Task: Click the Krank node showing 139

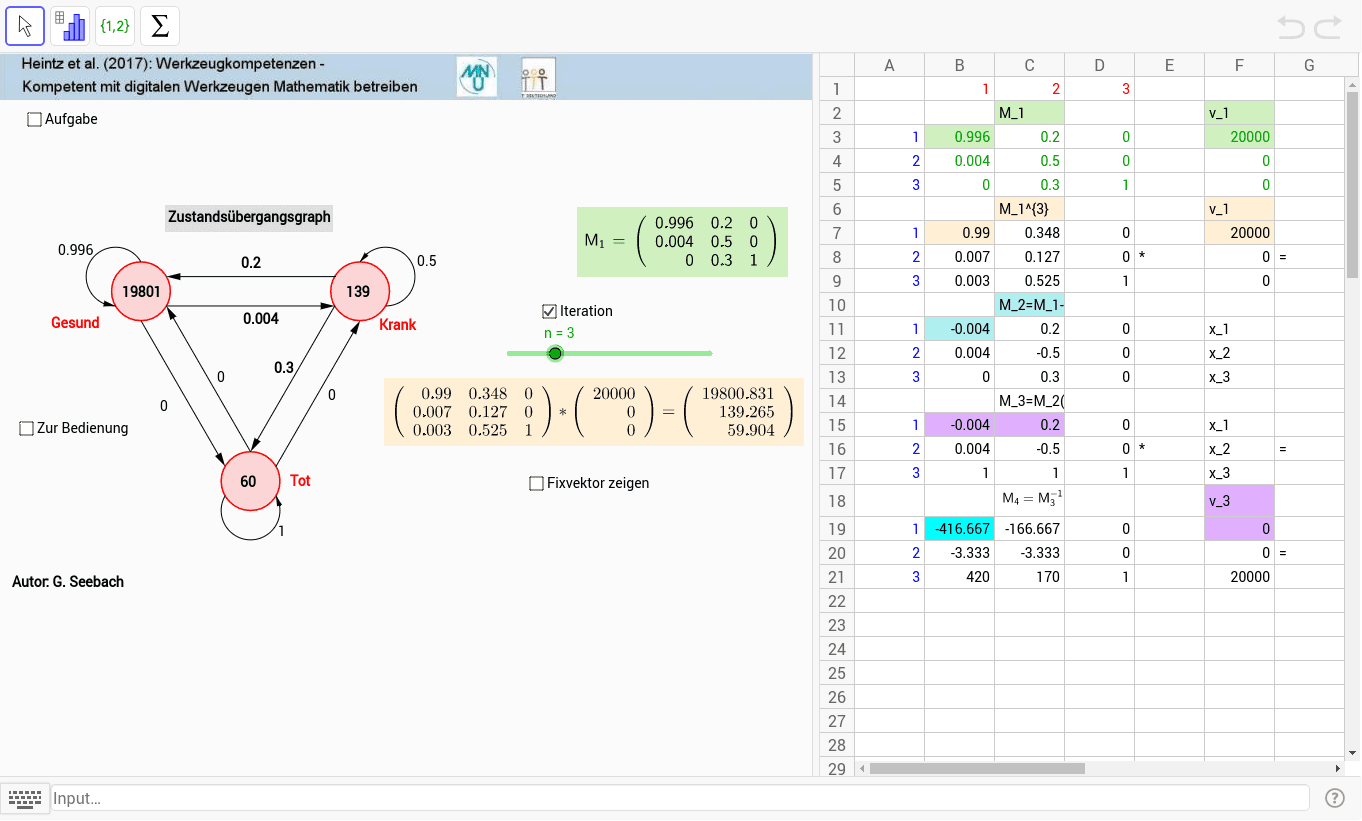Action: point(359,292)
